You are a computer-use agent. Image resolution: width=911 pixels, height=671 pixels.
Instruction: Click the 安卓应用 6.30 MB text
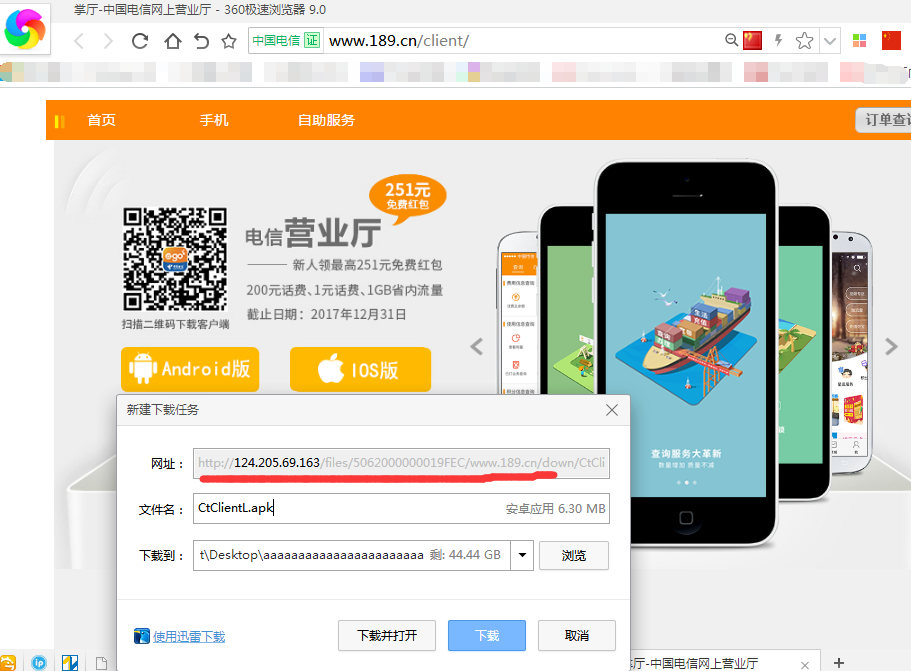click(555, 509)
